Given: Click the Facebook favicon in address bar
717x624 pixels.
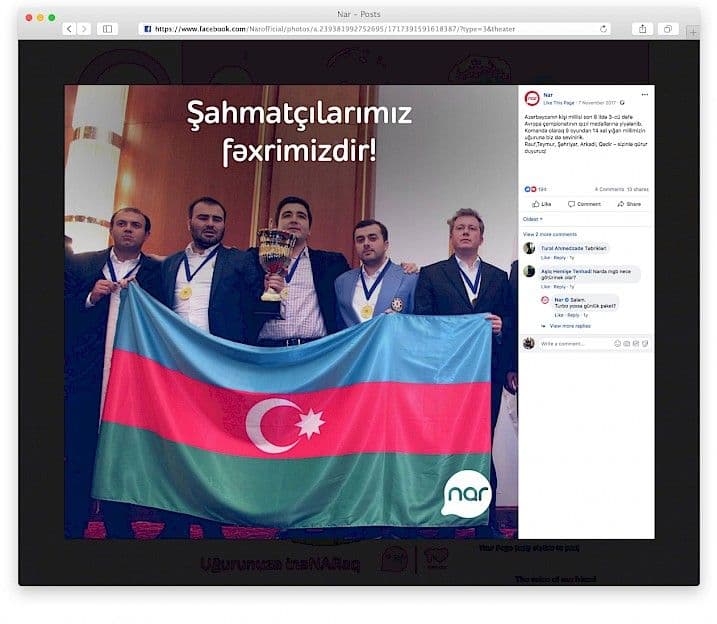Looking at the screenshot, I should [x=148, y=29].
